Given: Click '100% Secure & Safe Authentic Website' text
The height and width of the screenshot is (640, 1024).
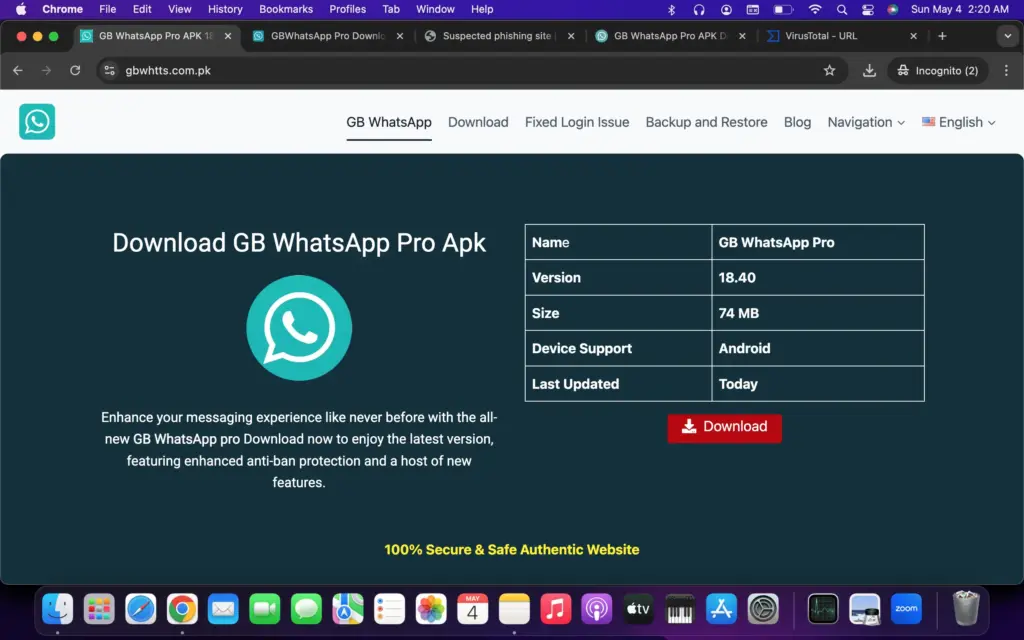Looking at the screenshot, I should (x=511, y=549).
